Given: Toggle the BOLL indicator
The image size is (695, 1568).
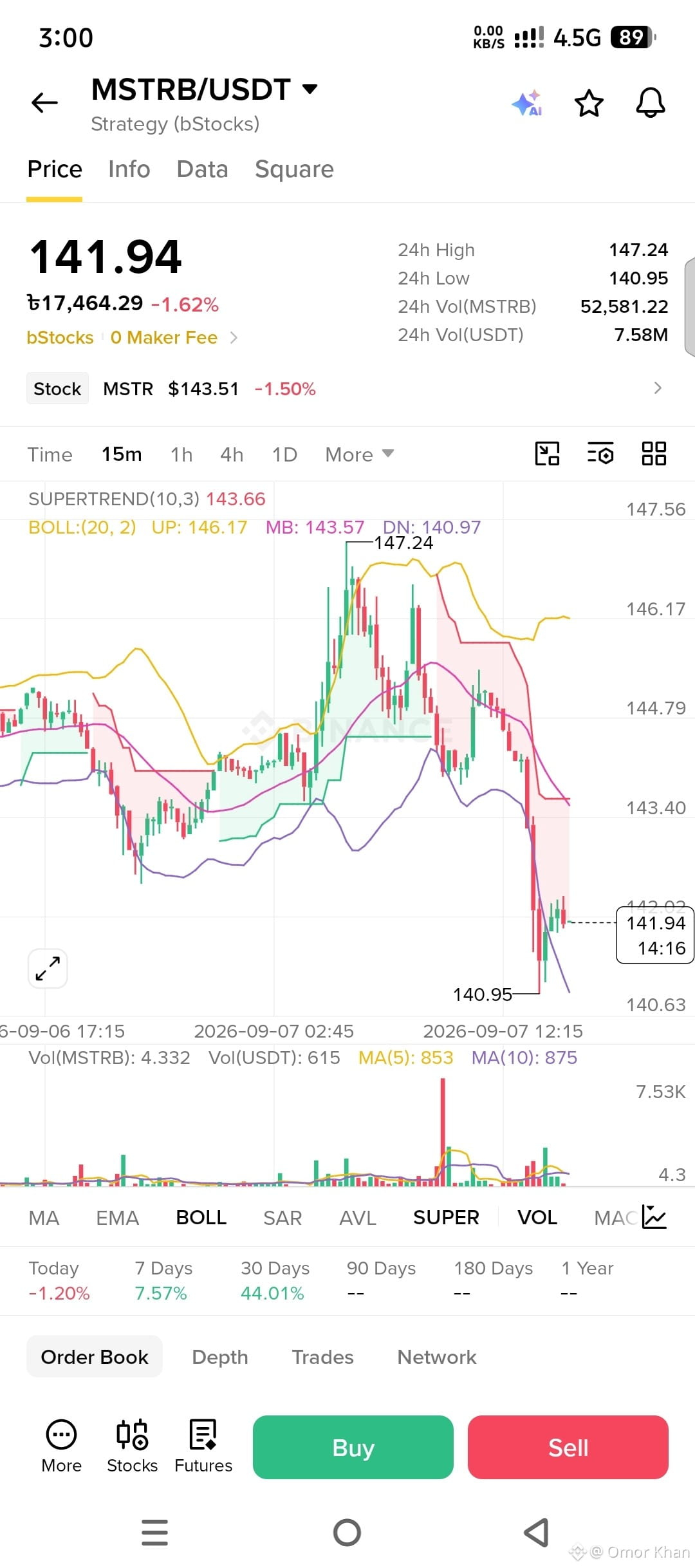Looking at the screenshot, I should (201, 1217).
